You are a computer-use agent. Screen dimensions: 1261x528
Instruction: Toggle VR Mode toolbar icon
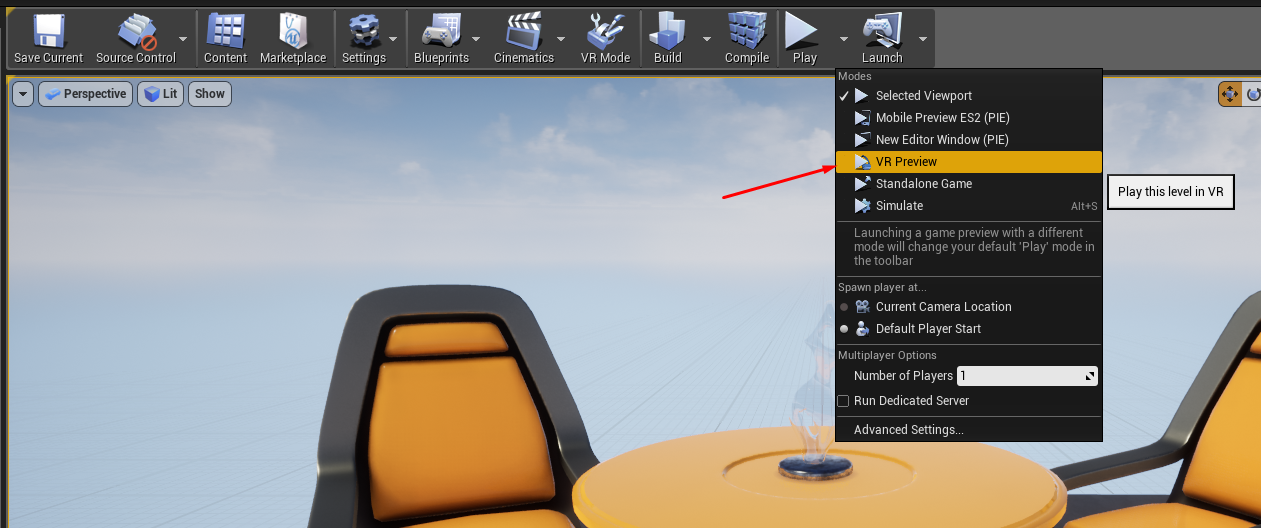605,32
